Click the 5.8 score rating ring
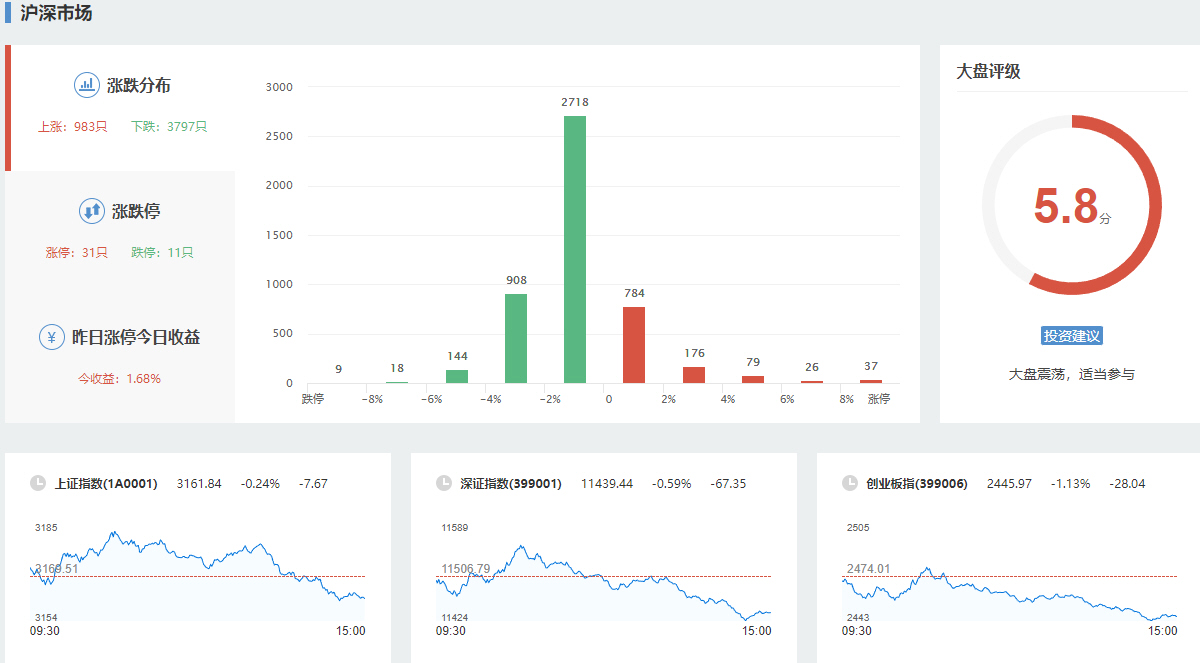 click(1071, 205)
